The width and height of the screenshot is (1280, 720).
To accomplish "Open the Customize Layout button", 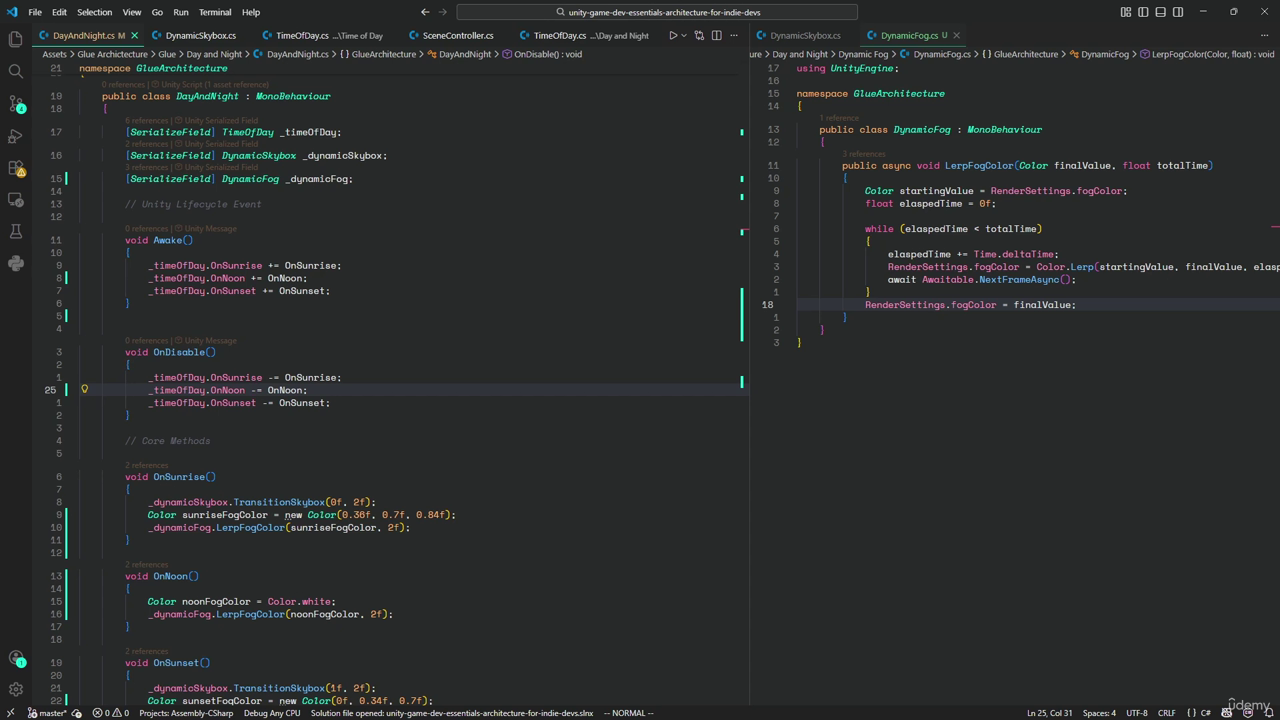I will tap(1126, 12).
